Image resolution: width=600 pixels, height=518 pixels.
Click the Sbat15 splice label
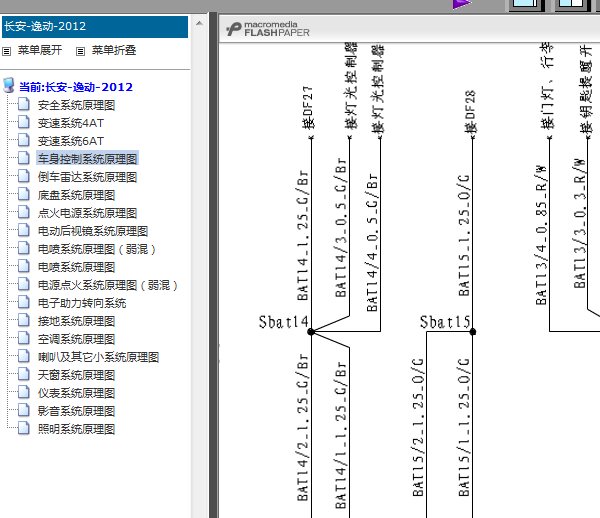[445, 322]
